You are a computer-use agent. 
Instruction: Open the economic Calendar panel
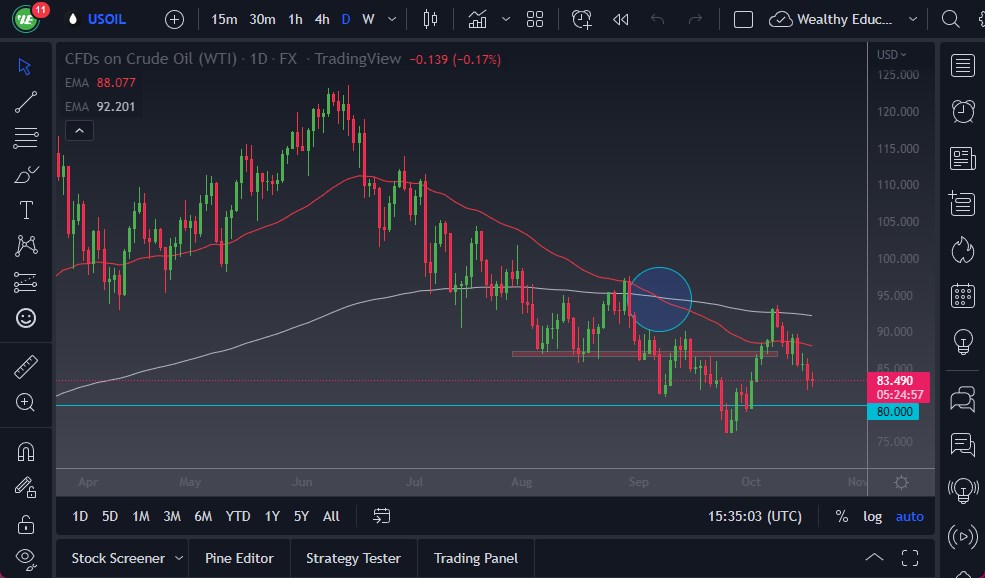[962, 295]
